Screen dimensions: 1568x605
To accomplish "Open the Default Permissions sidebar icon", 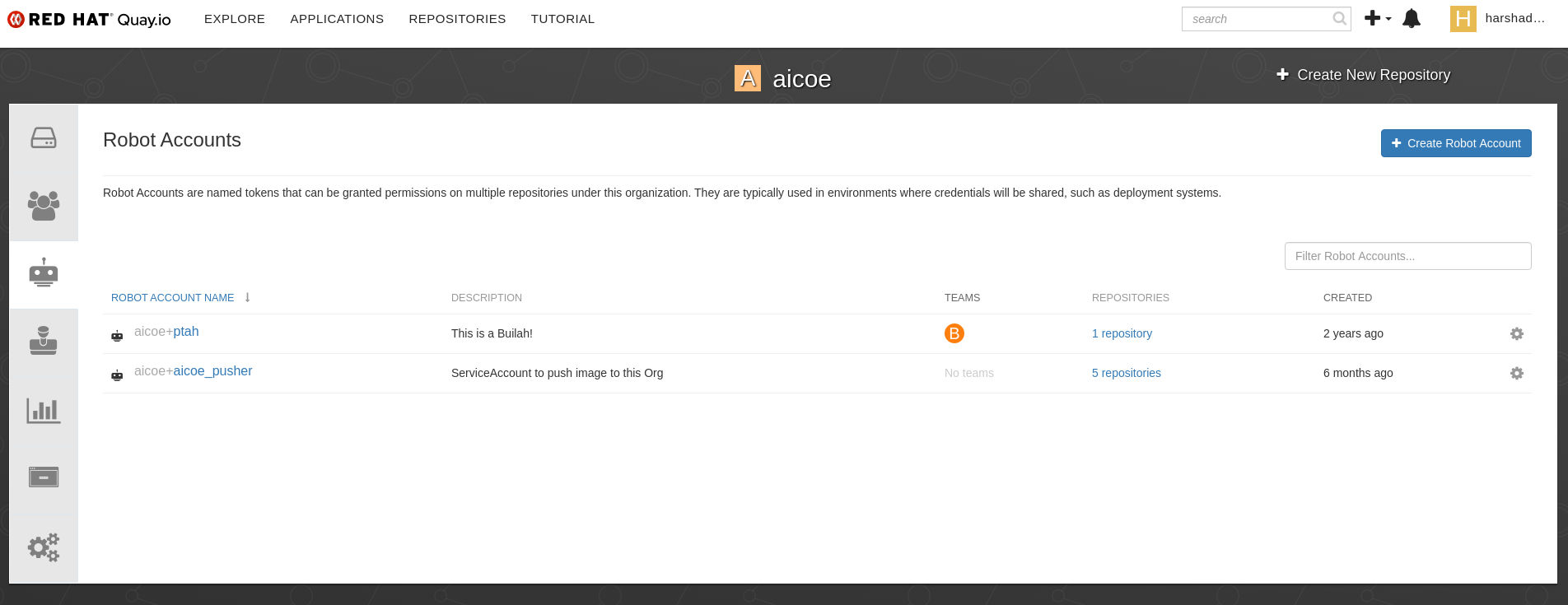I will click(x=44, y=341).
